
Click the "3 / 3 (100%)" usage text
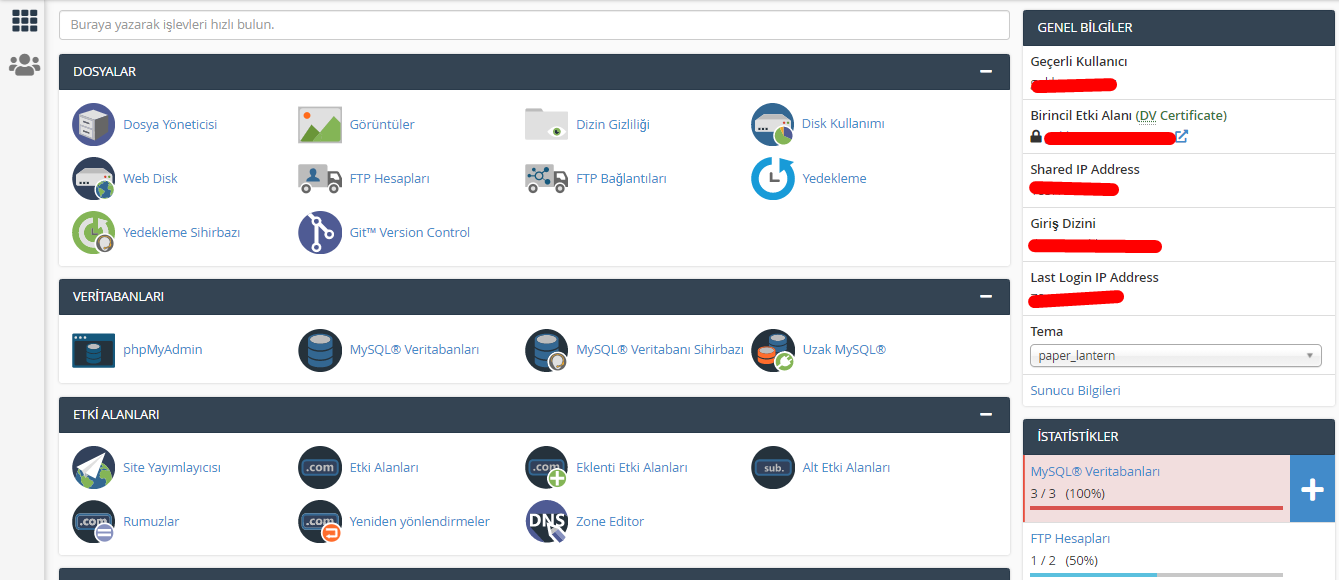click(x=1067, y=493)
